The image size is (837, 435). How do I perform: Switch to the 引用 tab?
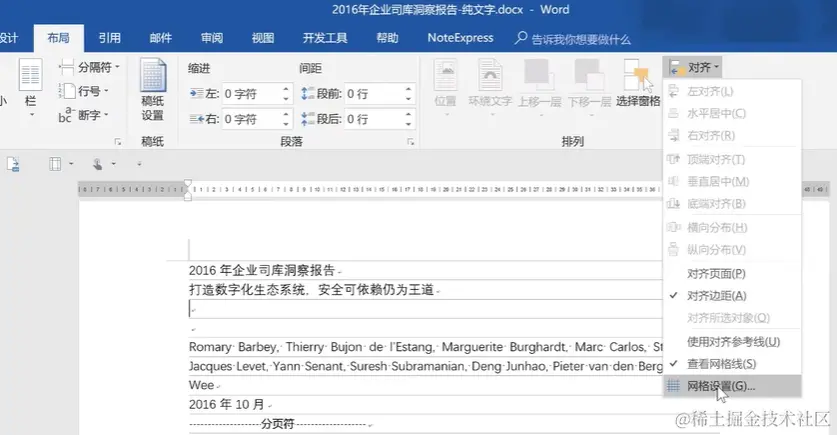click(x=109, y=38)
